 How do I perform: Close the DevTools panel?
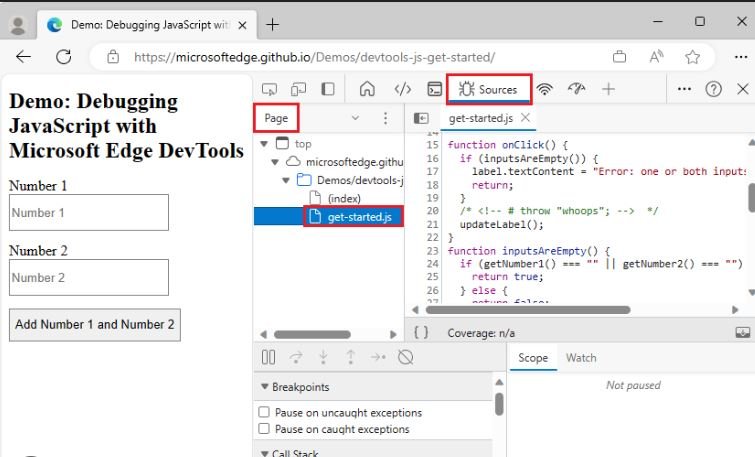[742, 89]
